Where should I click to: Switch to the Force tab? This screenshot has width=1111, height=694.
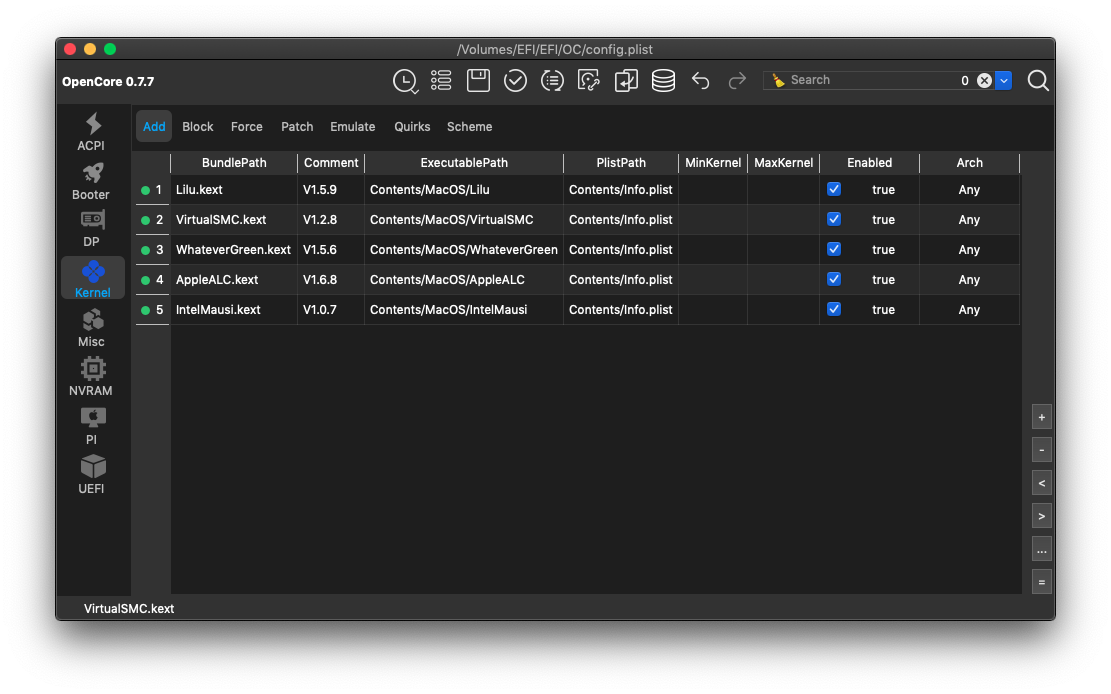tap(247, 127)
